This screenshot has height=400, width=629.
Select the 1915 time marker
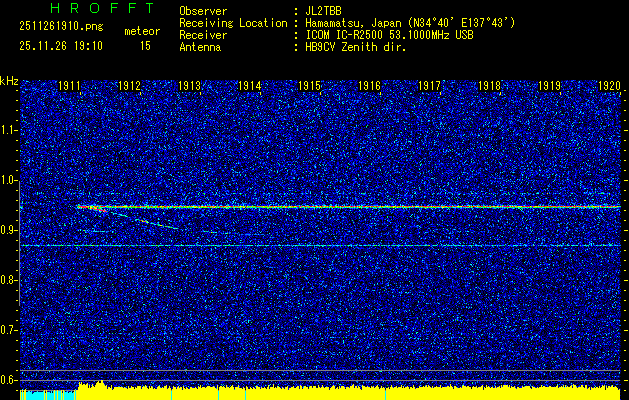tap(309, 87)
